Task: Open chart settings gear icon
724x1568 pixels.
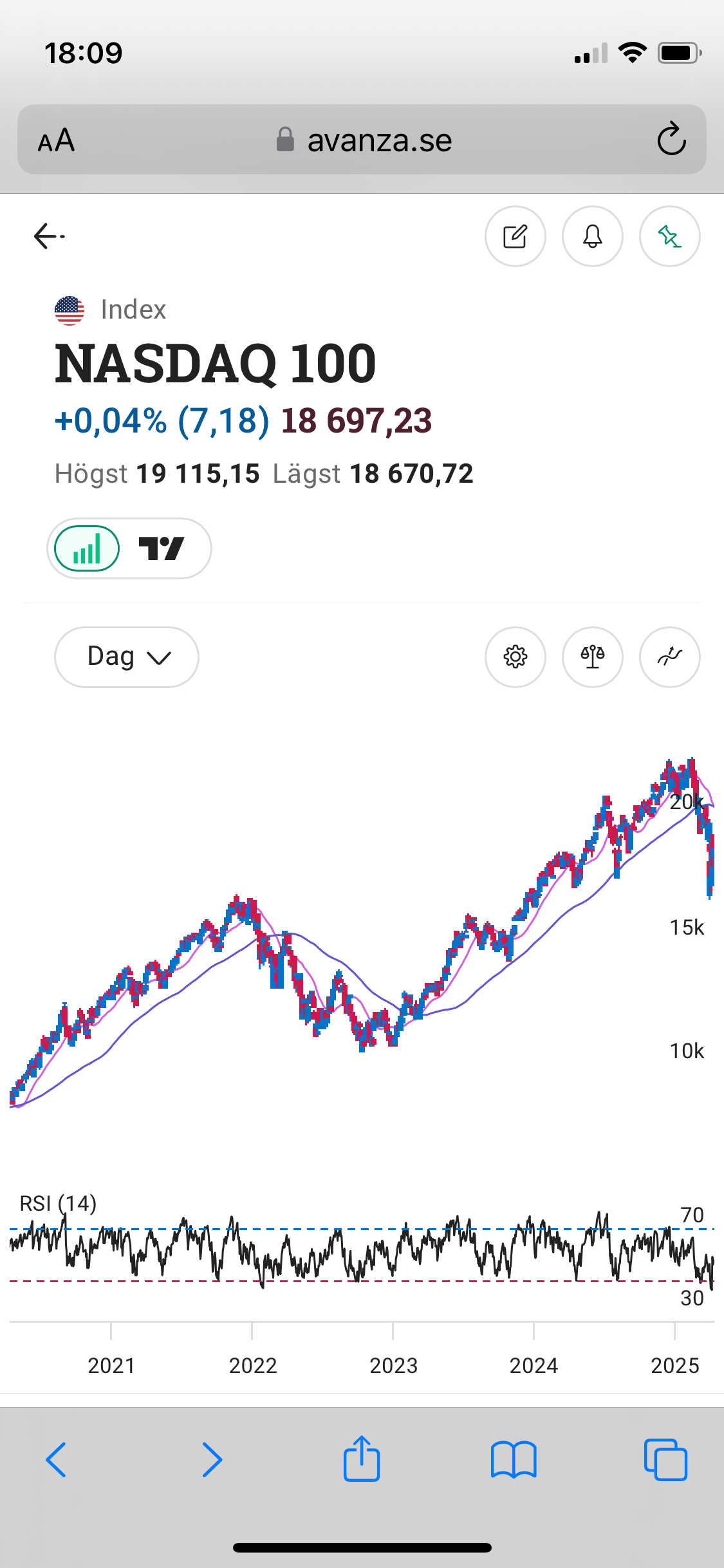Action: (x=515, y=657)
